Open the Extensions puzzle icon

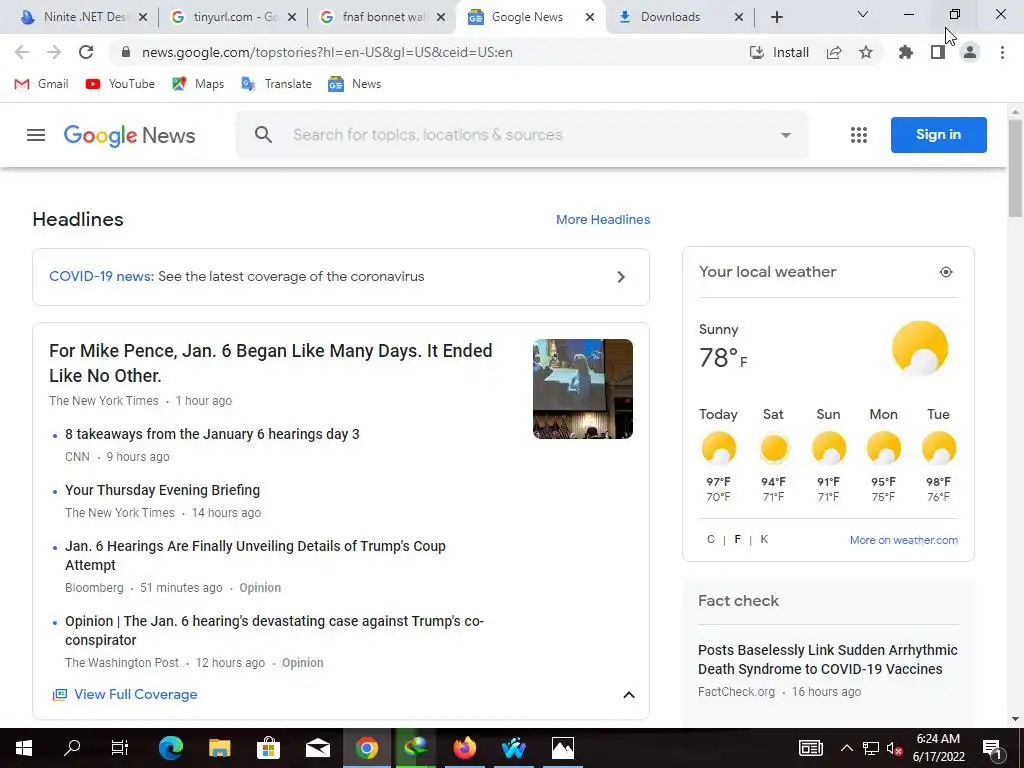(906, 52)
